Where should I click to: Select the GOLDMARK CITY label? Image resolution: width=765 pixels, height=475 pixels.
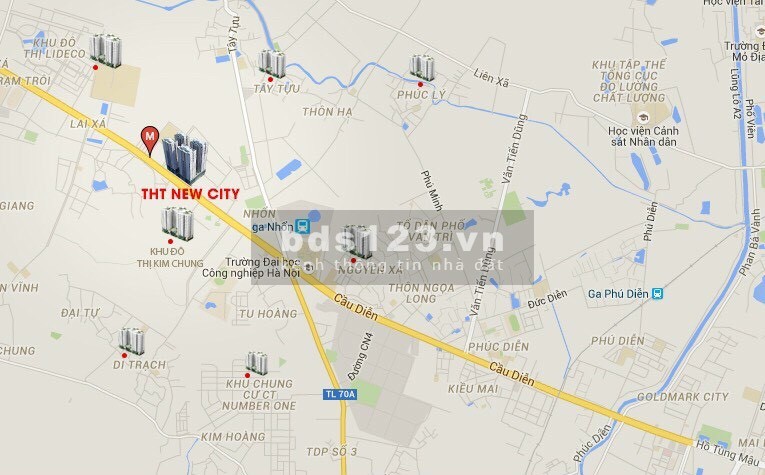[x=683, y=397]
